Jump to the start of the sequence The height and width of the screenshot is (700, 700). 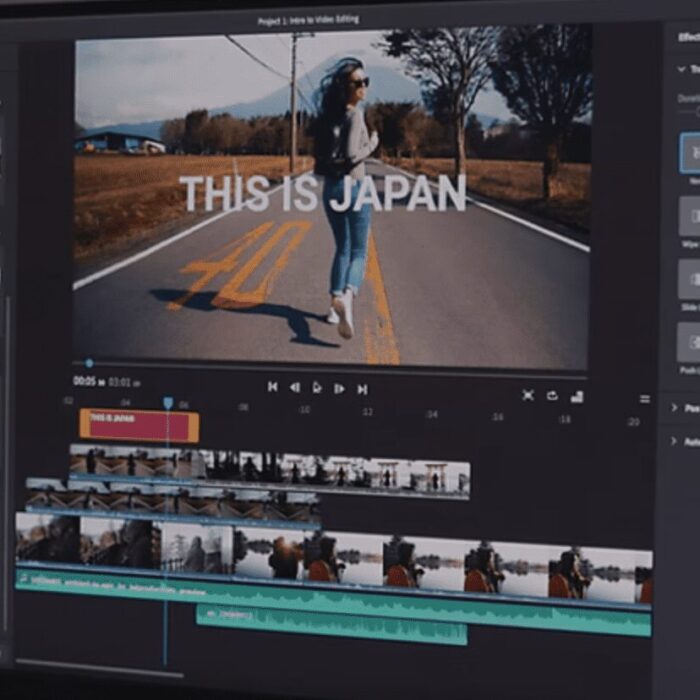[272, 387]
